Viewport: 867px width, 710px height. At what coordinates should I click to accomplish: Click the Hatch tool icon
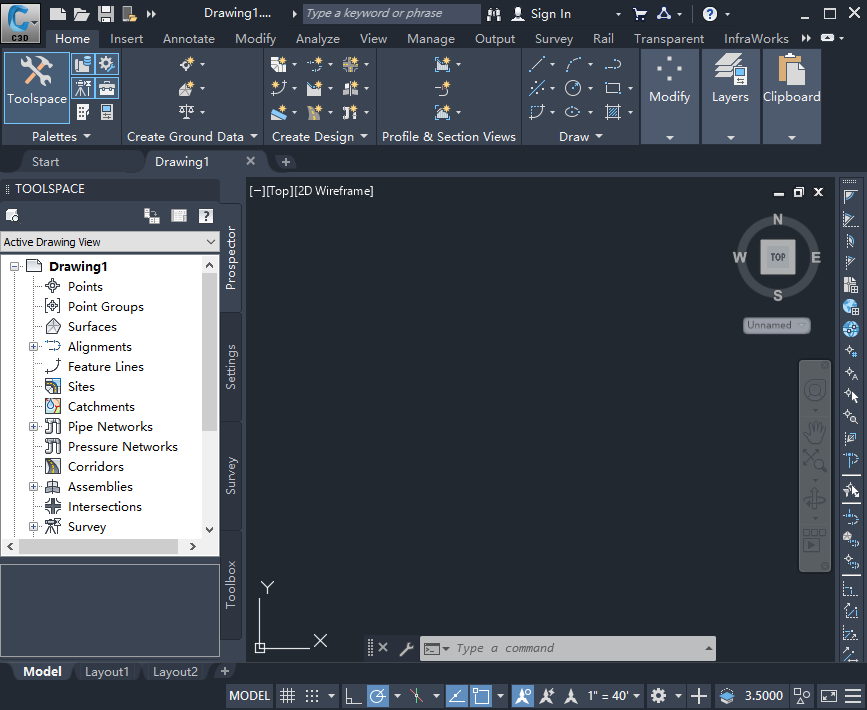613,112
